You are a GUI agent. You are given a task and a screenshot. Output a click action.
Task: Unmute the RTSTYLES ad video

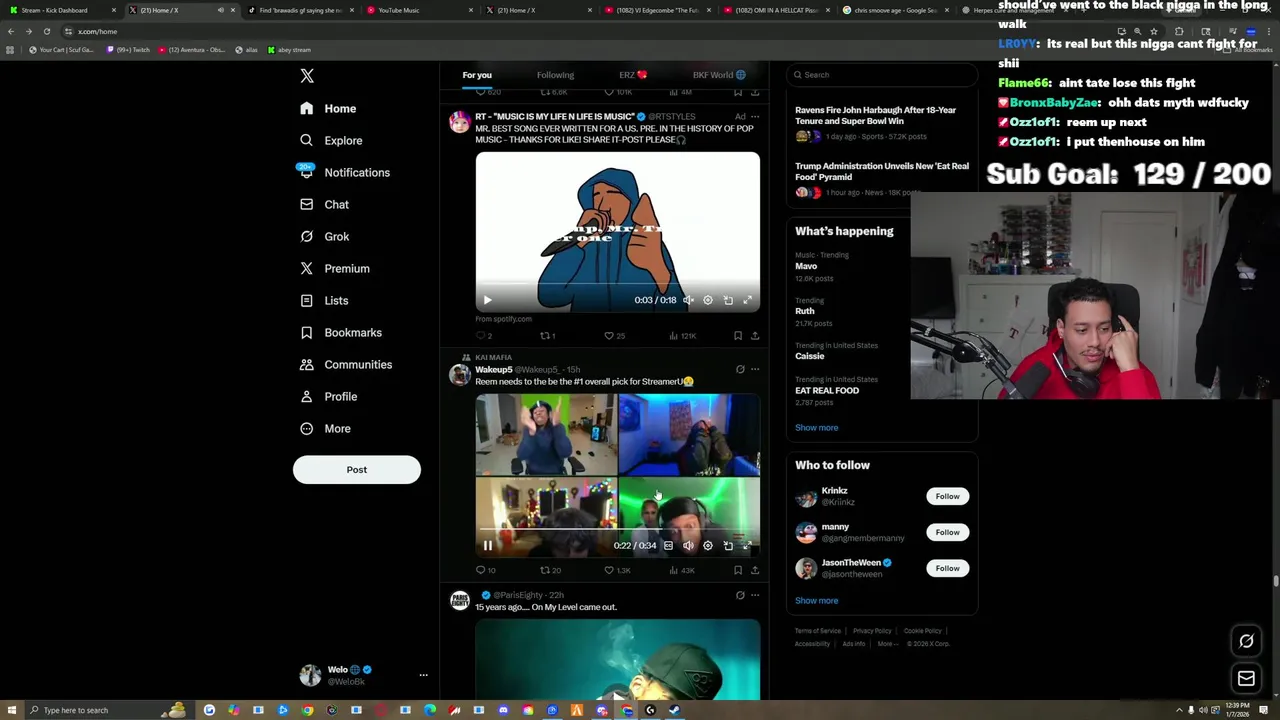(x=688, y=300)
